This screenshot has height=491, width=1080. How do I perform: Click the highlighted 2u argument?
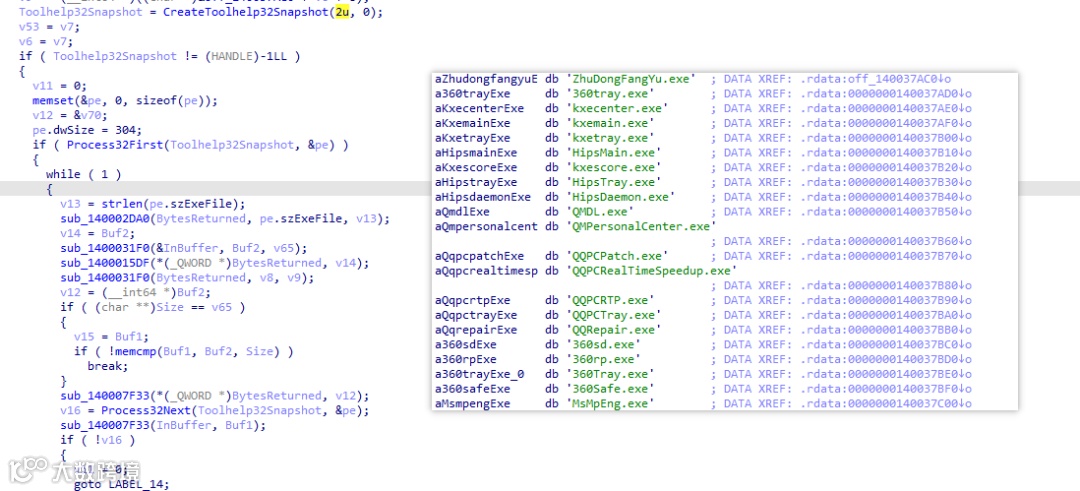pos(342,12)
